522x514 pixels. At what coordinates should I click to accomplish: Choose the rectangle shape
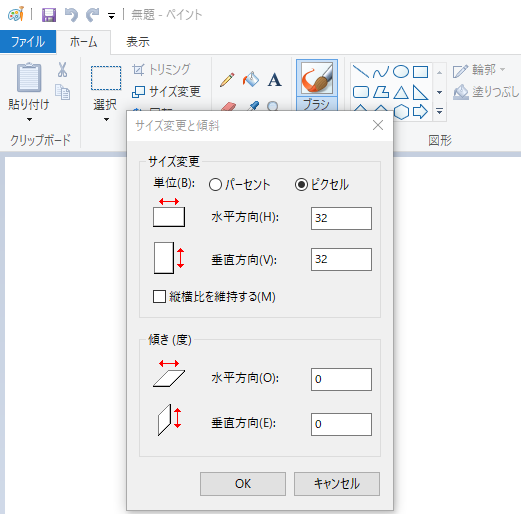point(420,72)
